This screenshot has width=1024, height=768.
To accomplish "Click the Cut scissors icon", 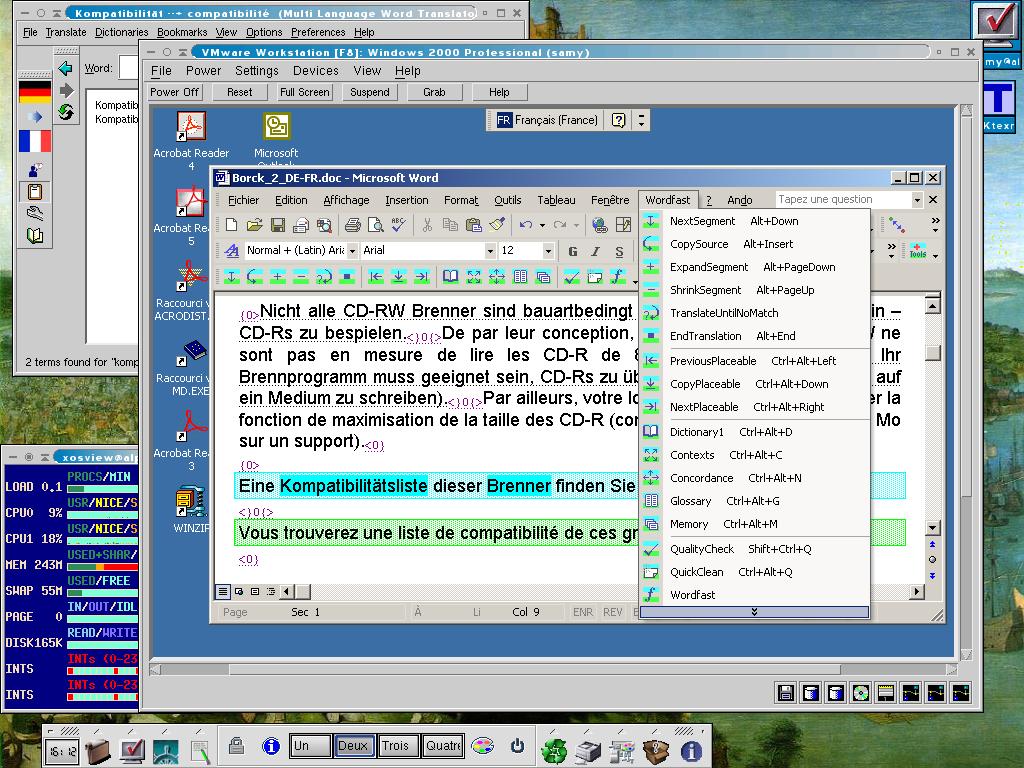I will (x=427, y=225).
